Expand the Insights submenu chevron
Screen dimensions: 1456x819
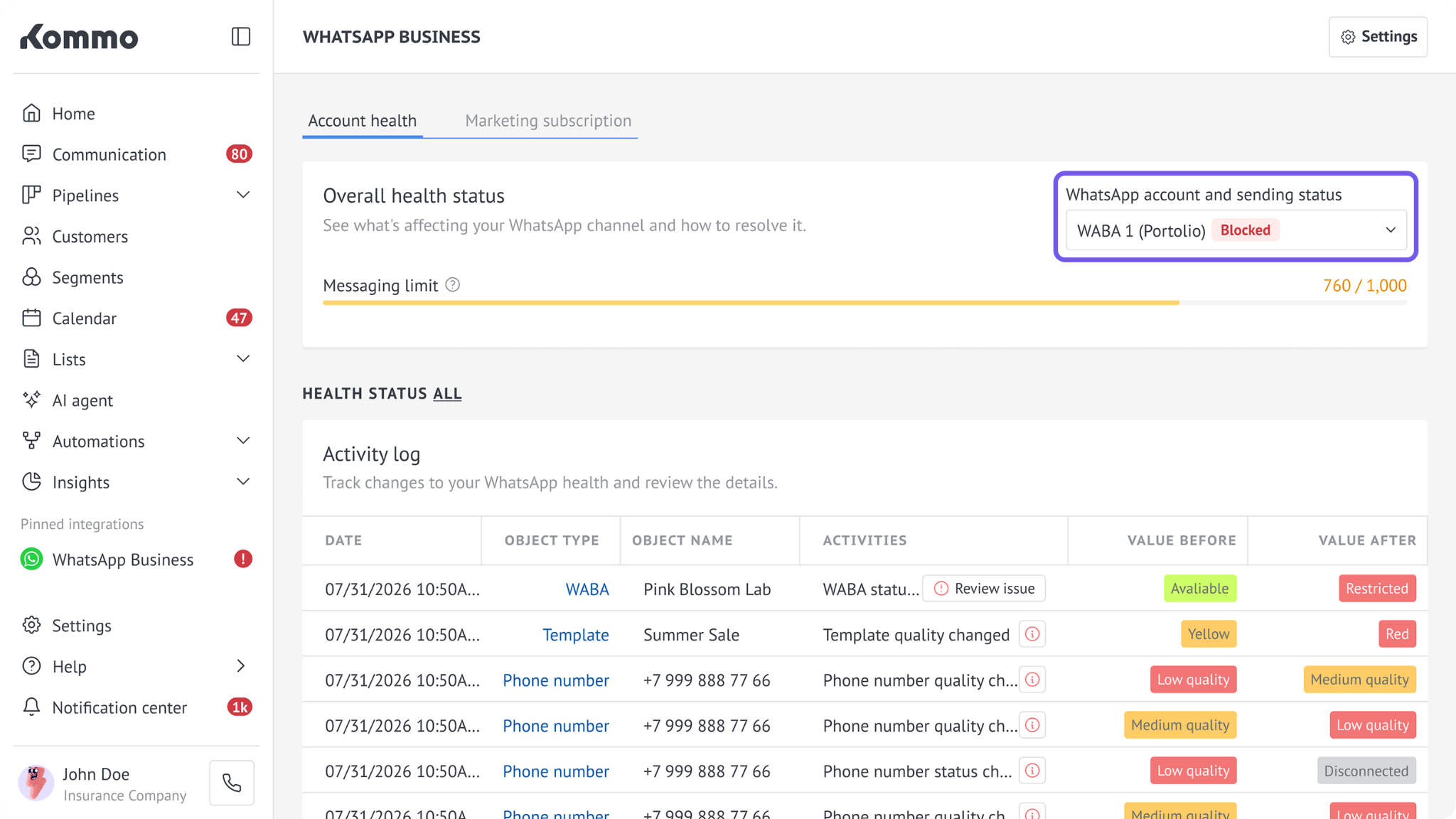click(243, 482)
